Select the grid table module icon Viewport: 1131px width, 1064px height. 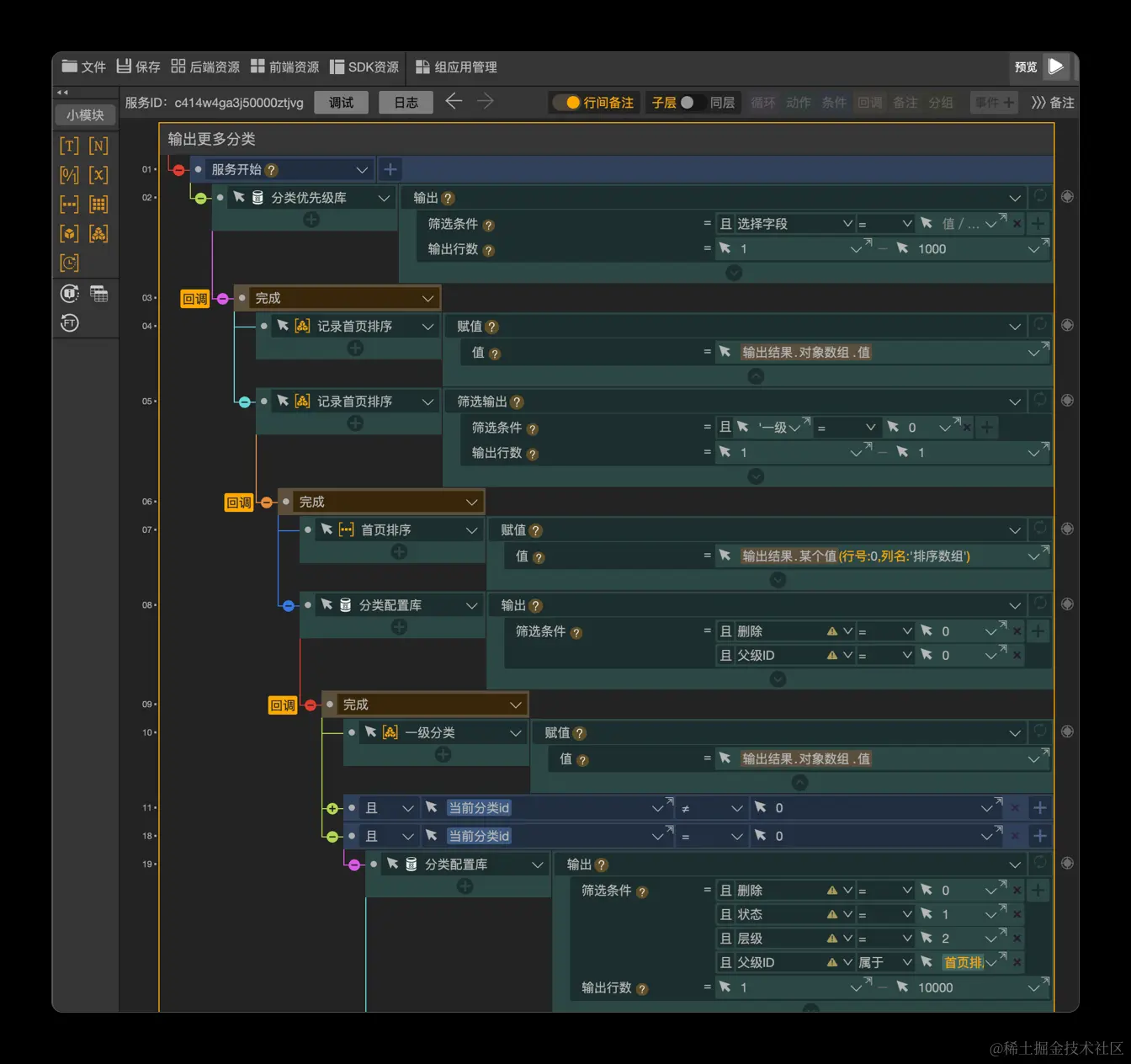pyautogui.click(x=98, y=205)
